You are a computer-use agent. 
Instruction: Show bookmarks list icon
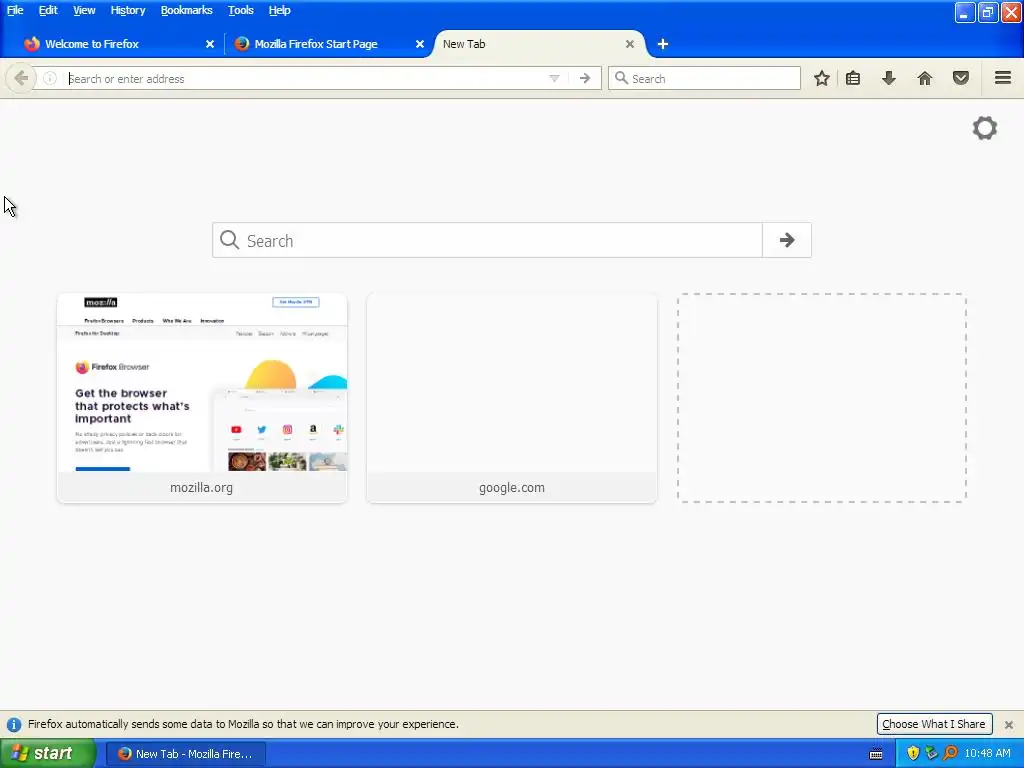point(853,78)
